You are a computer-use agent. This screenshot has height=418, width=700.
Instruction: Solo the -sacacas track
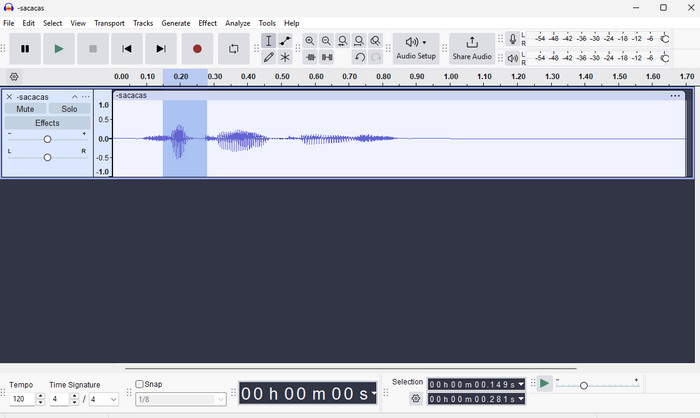69,109
